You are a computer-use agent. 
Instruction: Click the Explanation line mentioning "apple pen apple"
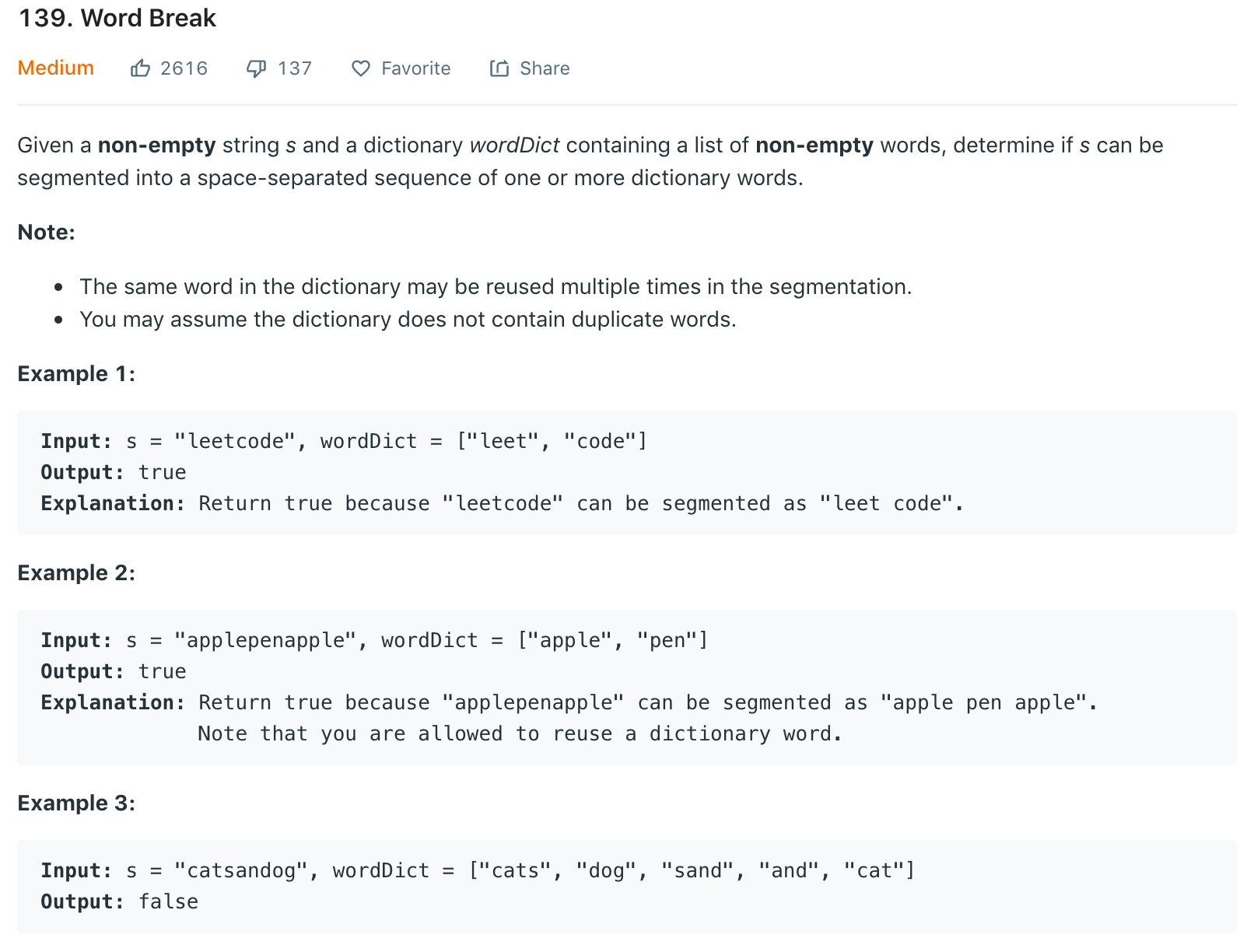click(x=569, y=702)
